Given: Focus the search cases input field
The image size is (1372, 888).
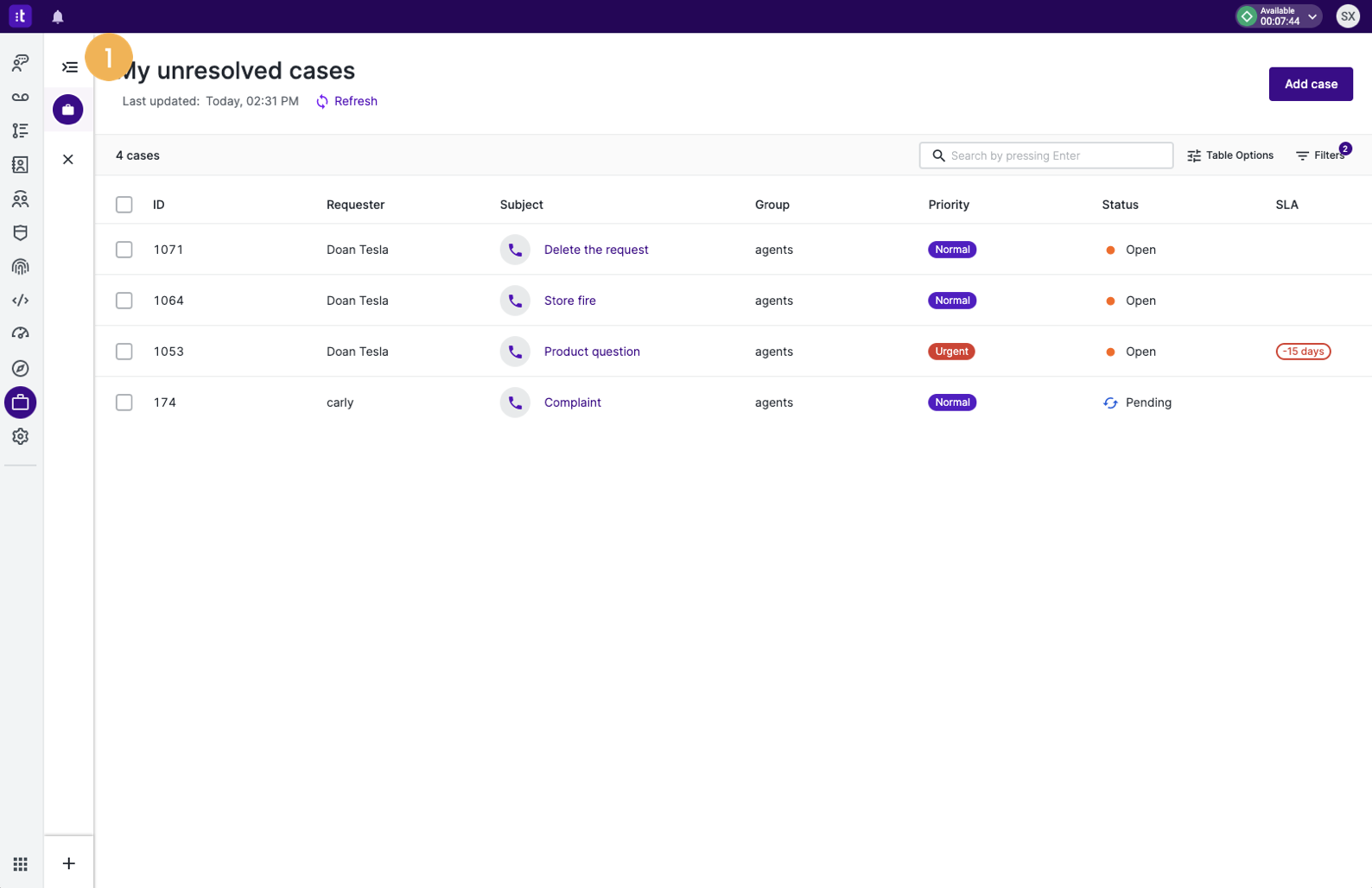Looking at the screenshot, I should click(x=1046, y=155).
